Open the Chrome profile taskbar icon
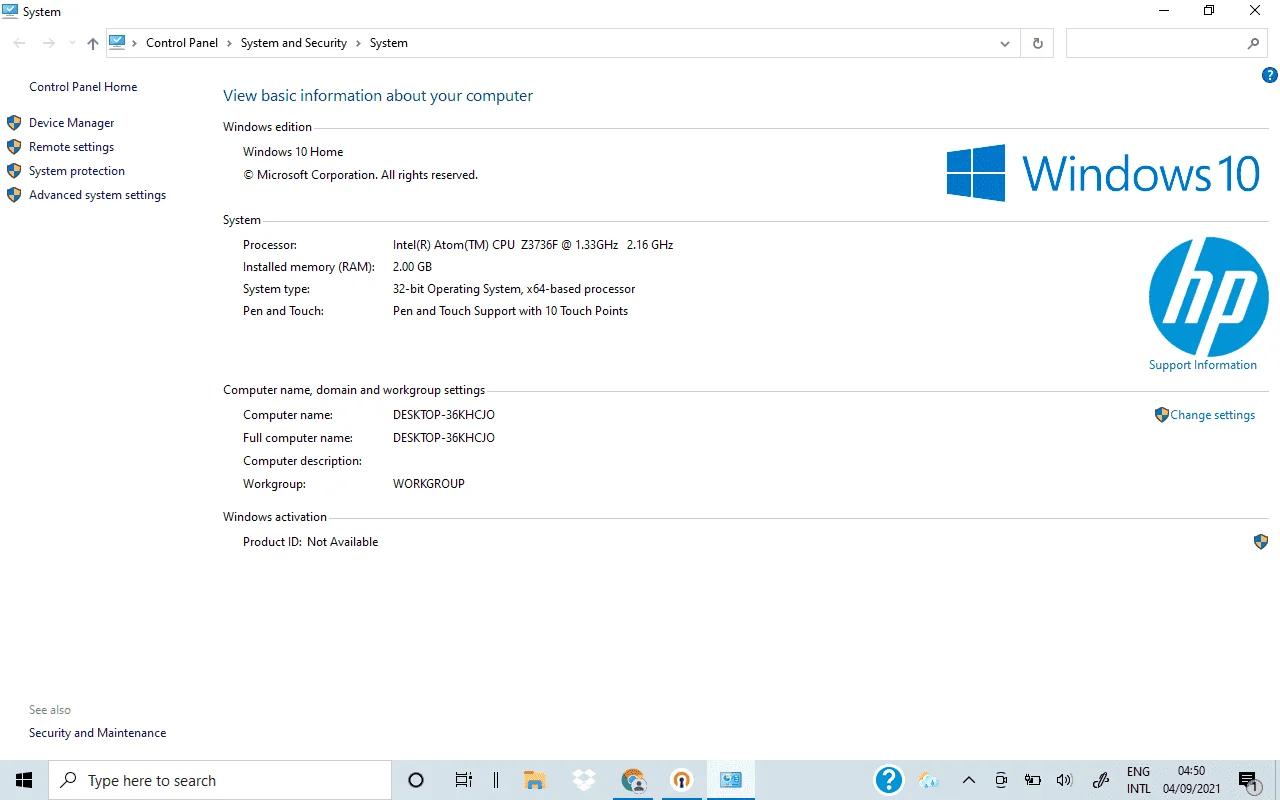1280x800 pixels. point(633,780)
